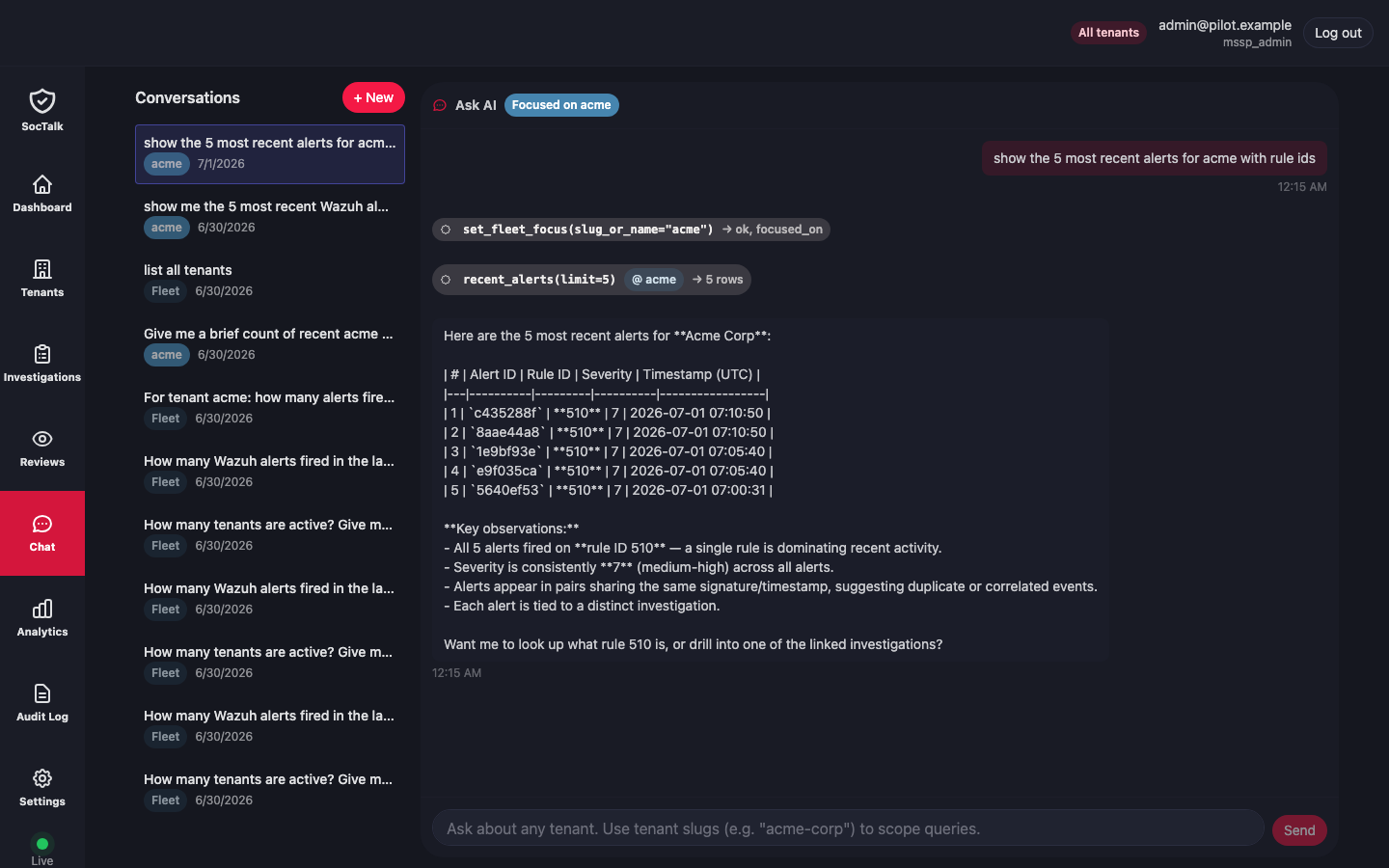This screenshot has width=1389, height=868.
Task: Open Reviews eye icon
Action: click(42, 439)
